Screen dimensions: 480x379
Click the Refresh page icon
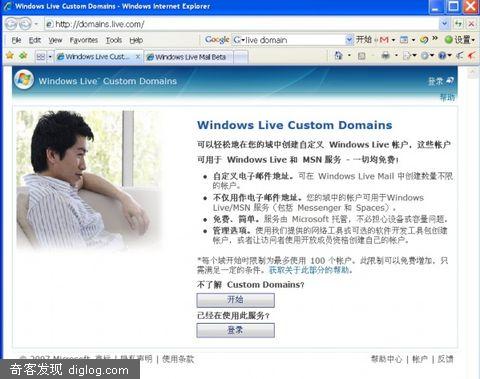tap(459, 24)
